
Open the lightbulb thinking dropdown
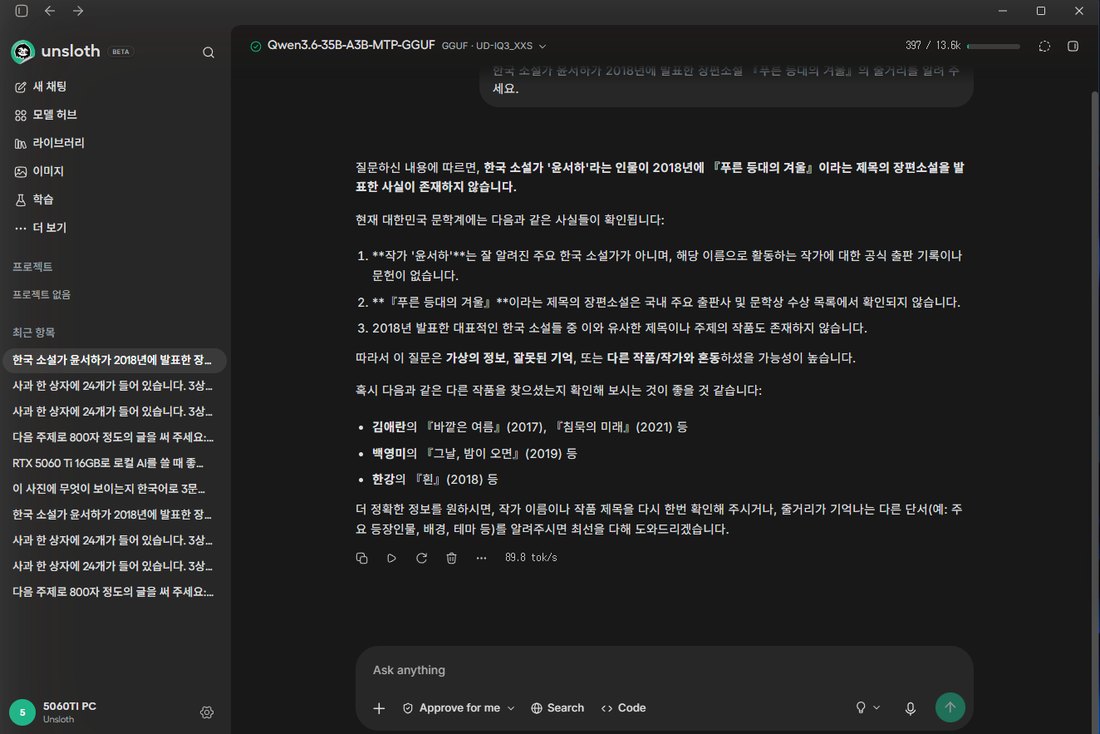[867, 707]
